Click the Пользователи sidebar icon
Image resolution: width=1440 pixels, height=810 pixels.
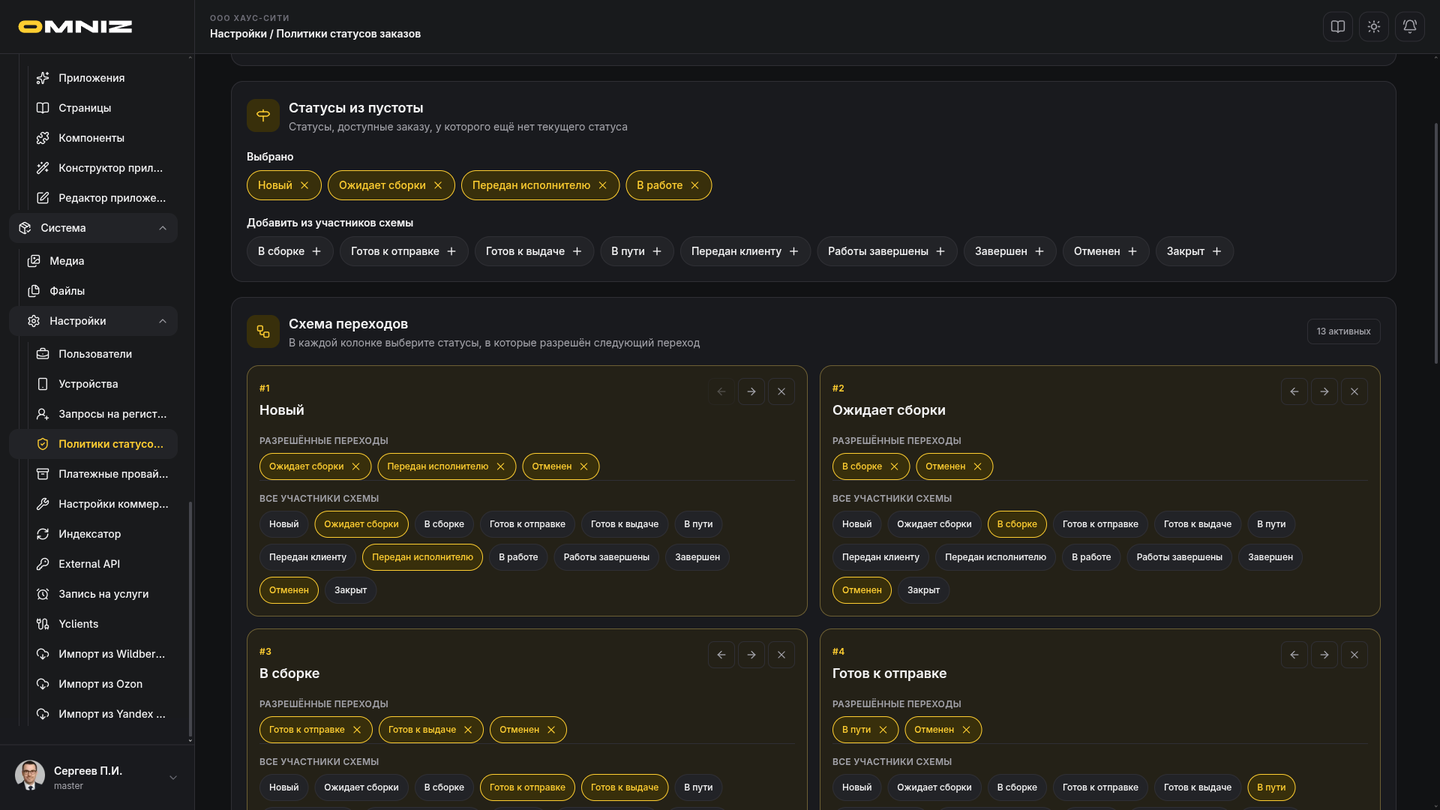(43, 354)
